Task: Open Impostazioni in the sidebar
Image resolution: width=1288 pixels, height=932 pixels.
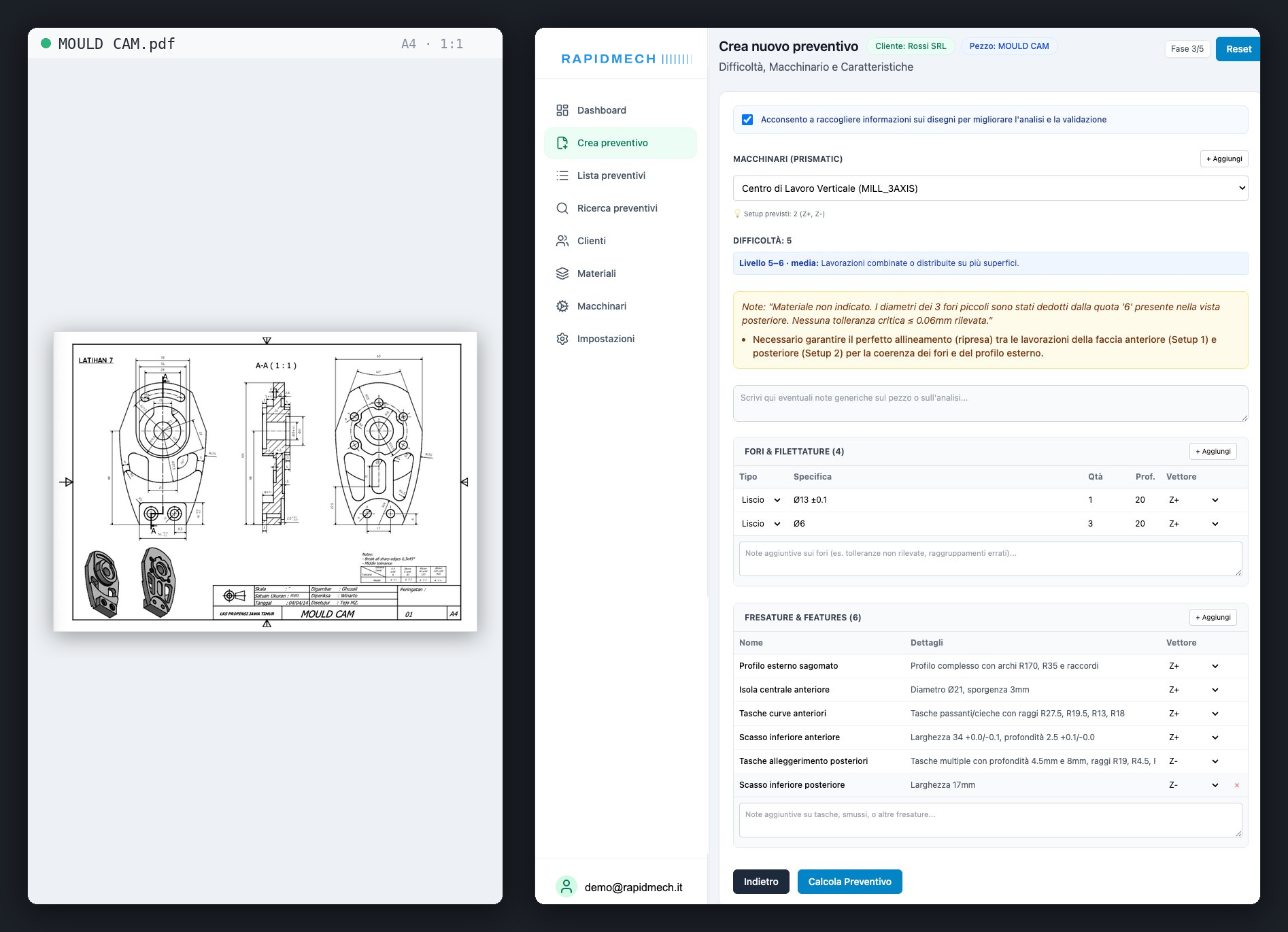Action: [x=620, y=339]
